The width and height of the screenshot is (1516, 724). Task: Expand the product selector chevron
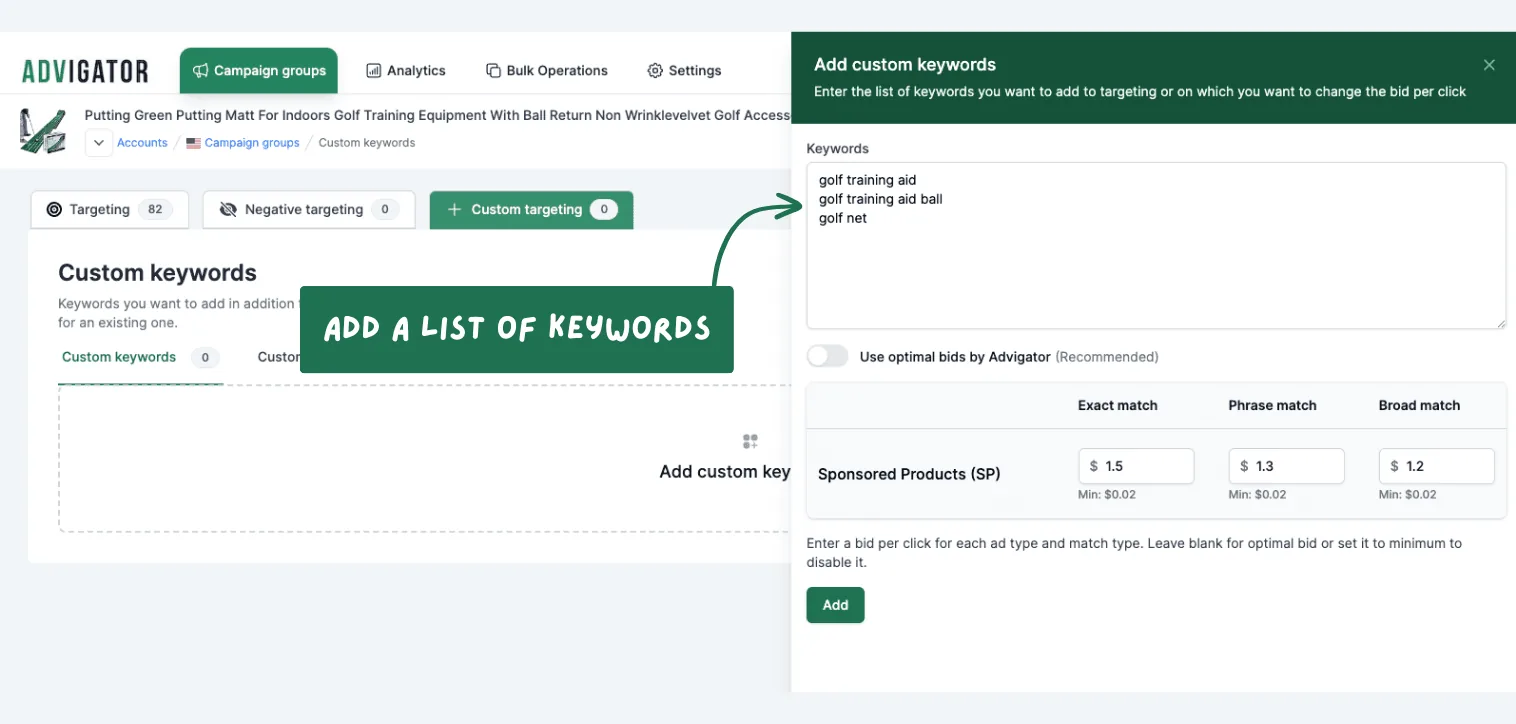[98, 143]
